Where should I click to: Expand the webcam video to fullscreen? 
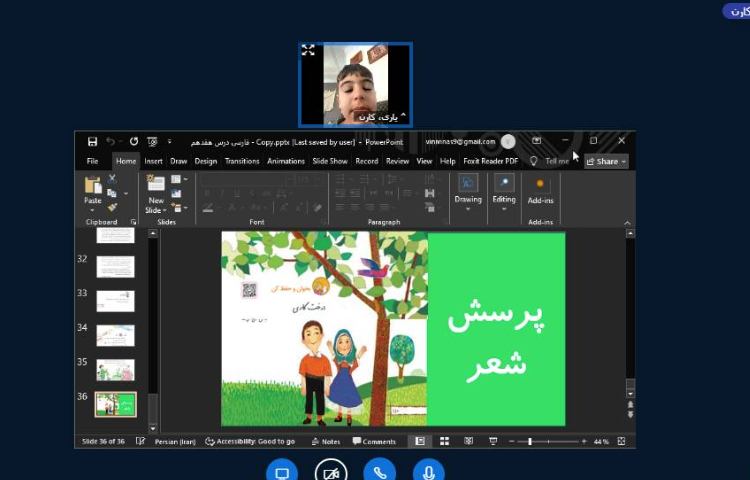308,50
